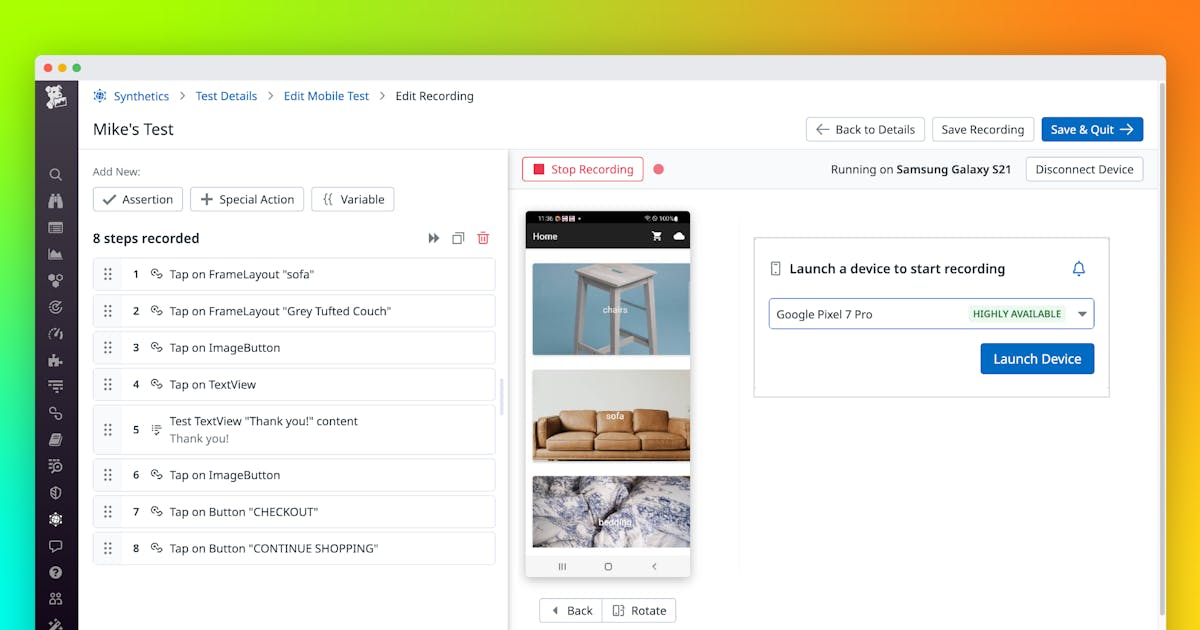Open the shopping cart icon in phone app
This screenshot has width=1200, height=630.
(657, 236)
